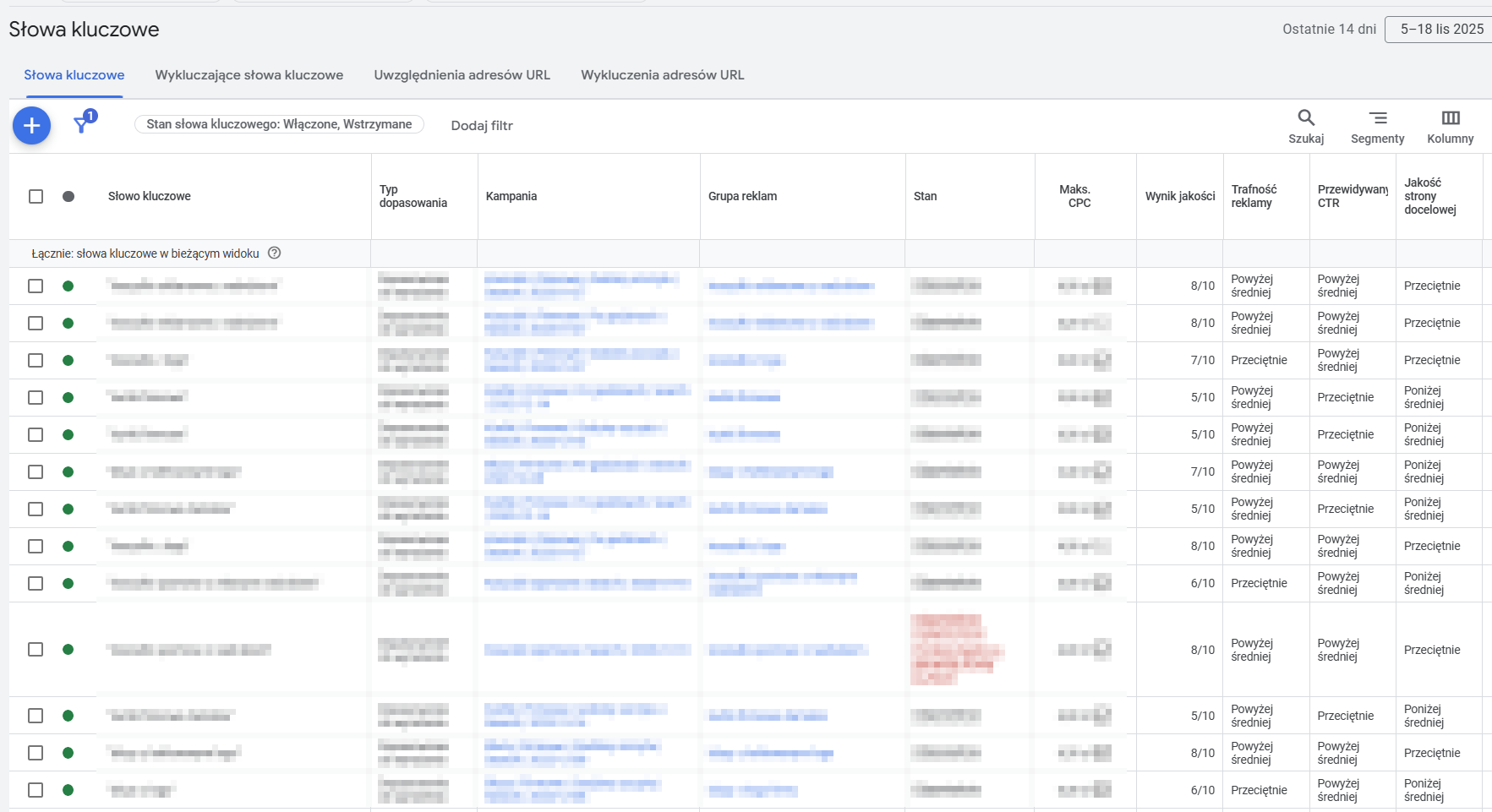Click the gray status circle in the table header
1492x812 pixels.
pyautogui.click(x=67, y=196)
